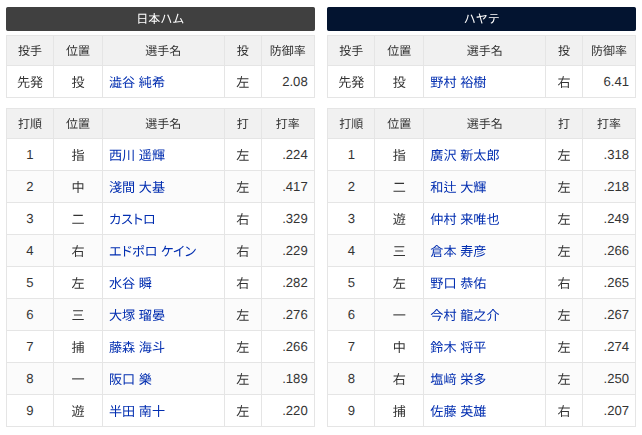Select 鈴木 将平 center fielder link

click(458, 347)
